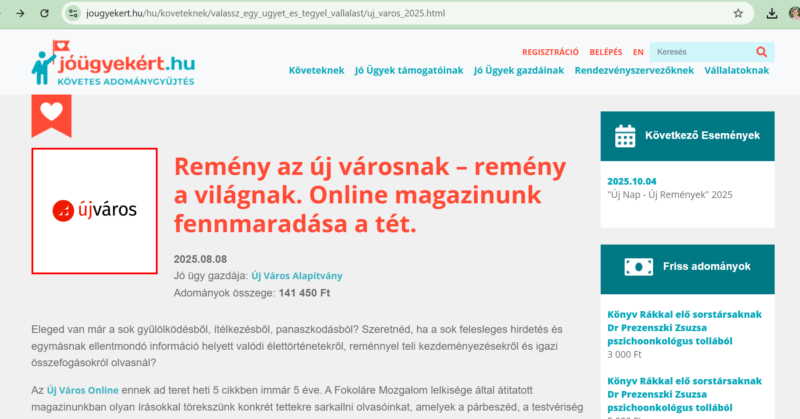Click the donation total 141 450 Ft
This screenshot has width=800, height=419.
304,293
